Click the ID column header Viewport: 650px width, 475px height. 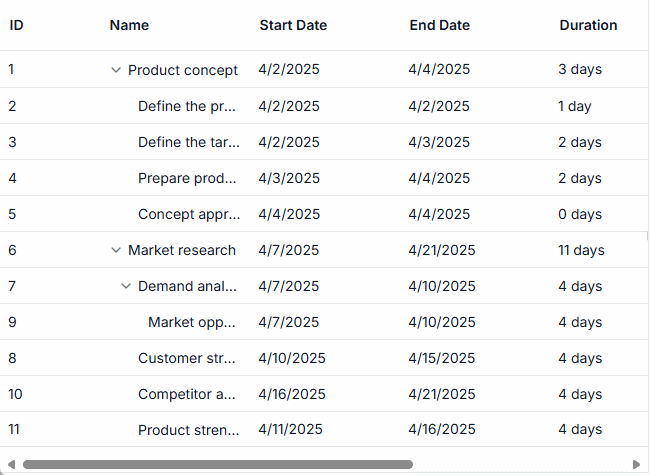pos(17,25)
